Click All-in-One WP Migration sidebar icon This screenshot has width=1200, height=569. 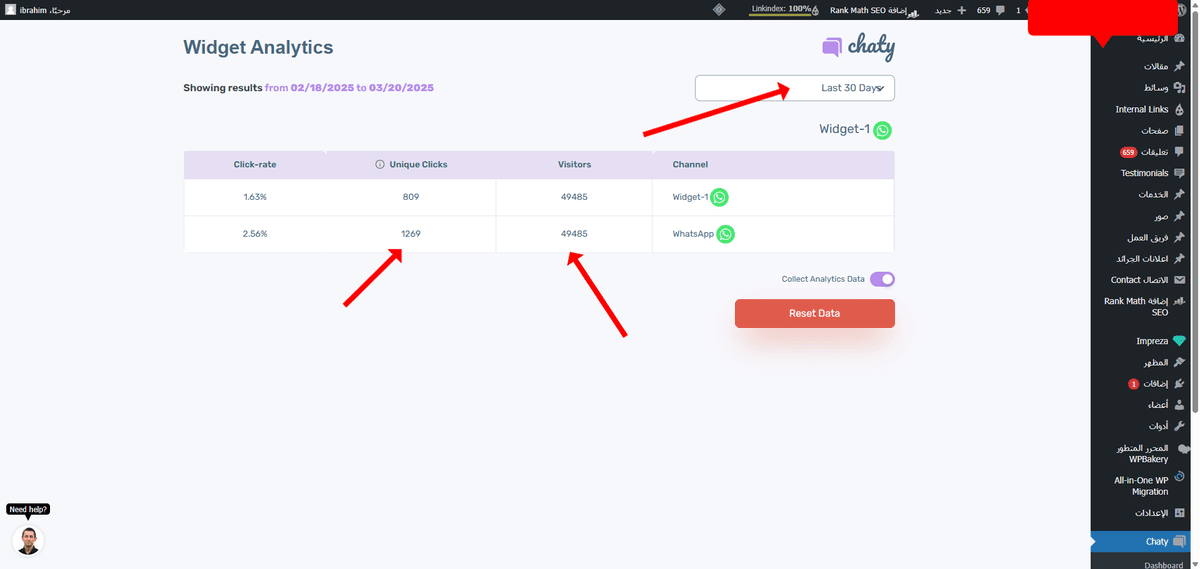click(x=1180, y=477)
